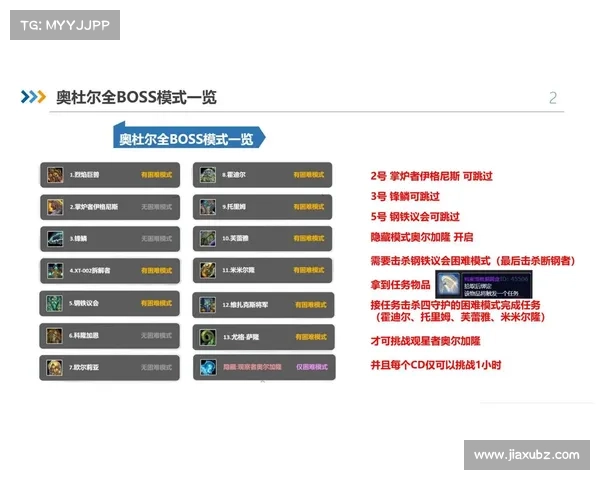The image size is (600, 480).
Task: Click the 11.米米尔隆 name text
Action: coord(238,270)
